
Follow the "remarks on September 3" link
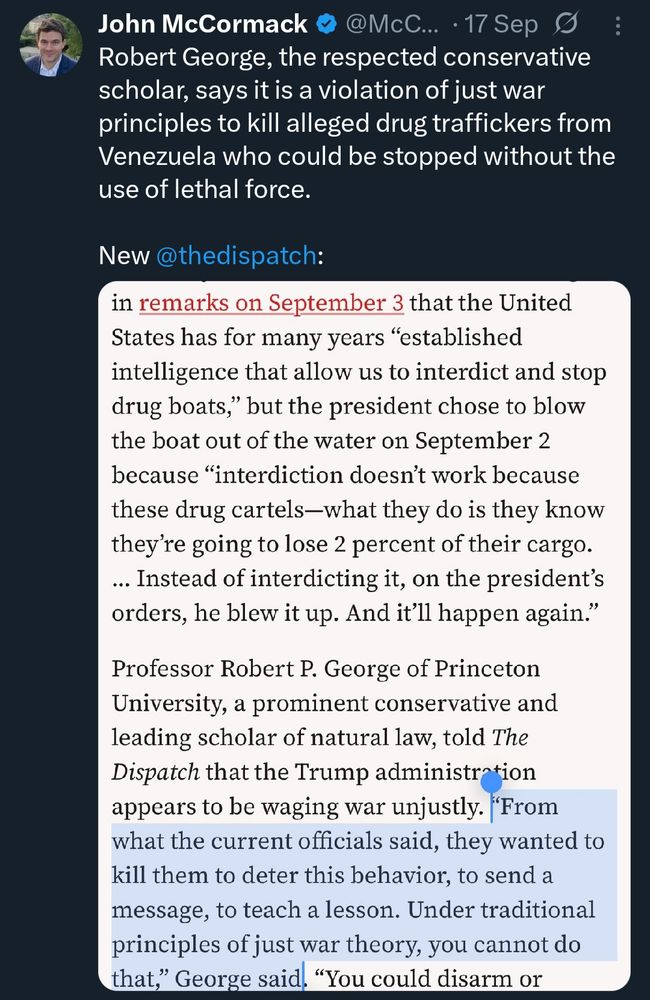click(x=272, y=302)
